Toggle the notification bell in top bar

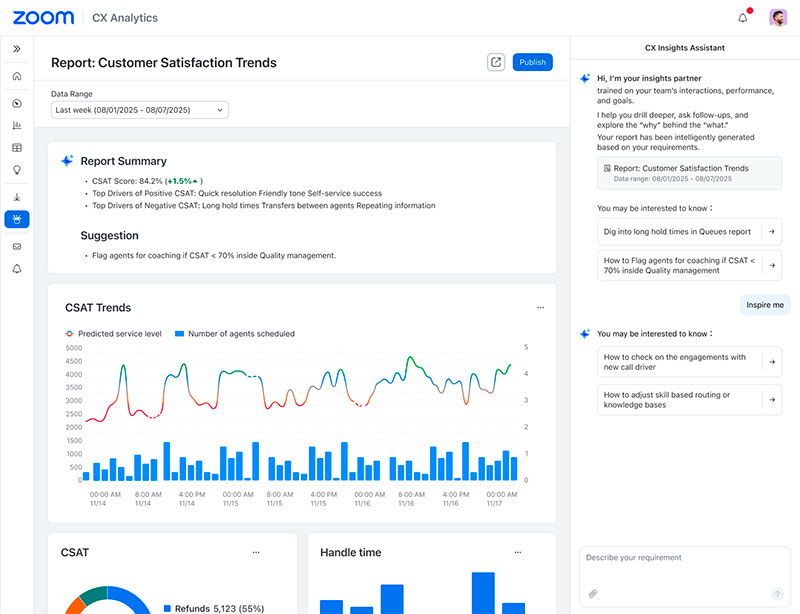click(741, 17)
